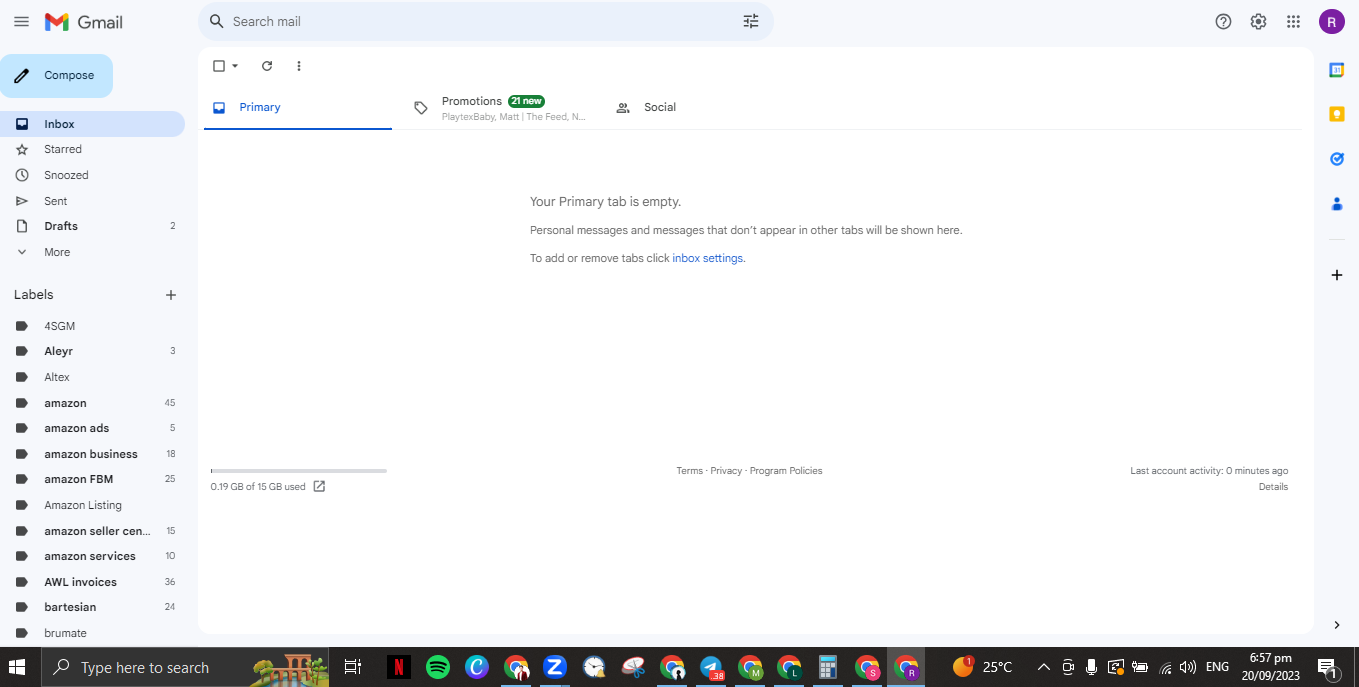Open the bartesian label

click(92, 607)
